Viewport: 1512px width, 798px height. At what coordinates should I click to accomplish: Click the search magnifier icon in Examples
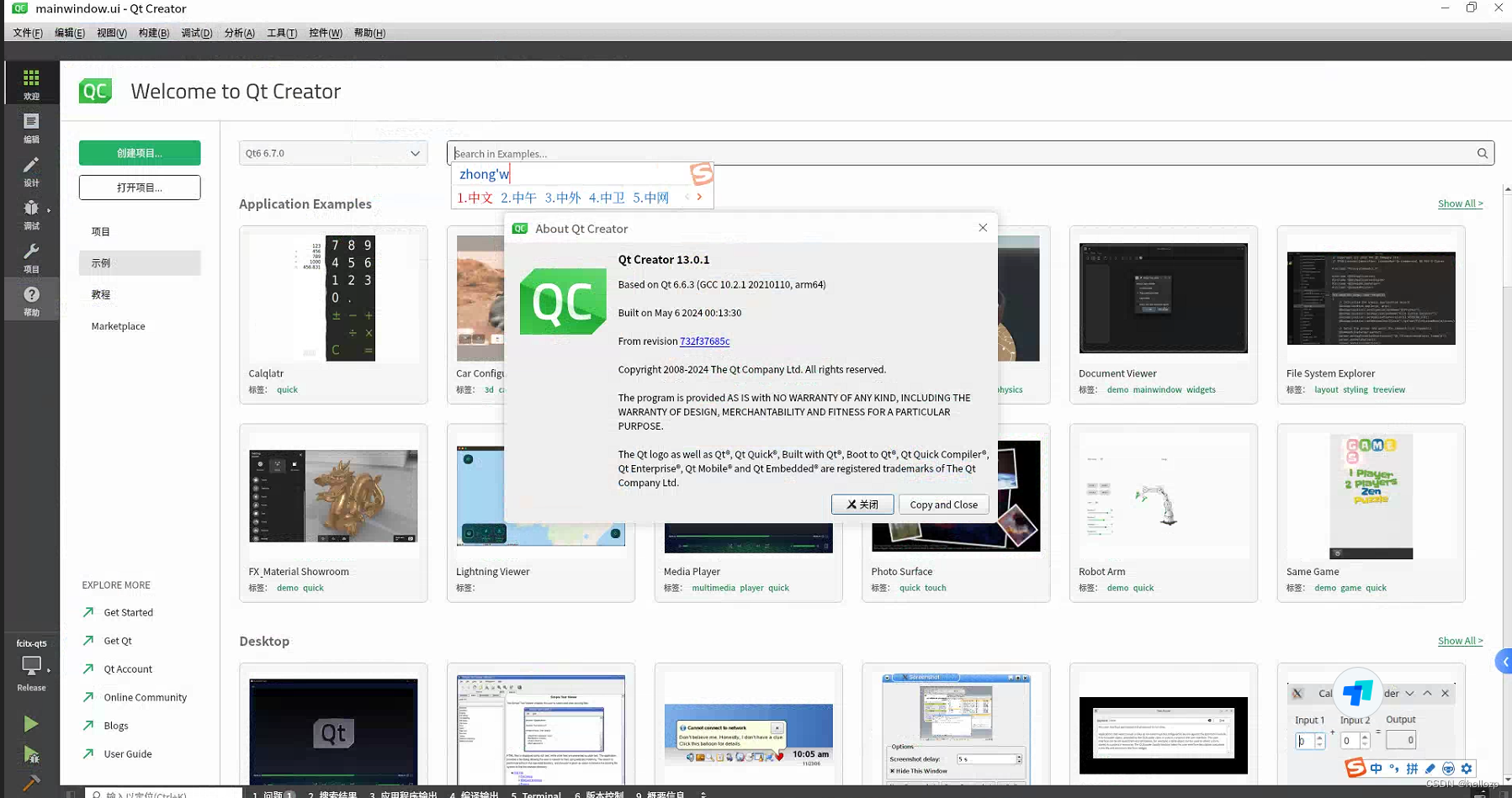coord(1482,153)
